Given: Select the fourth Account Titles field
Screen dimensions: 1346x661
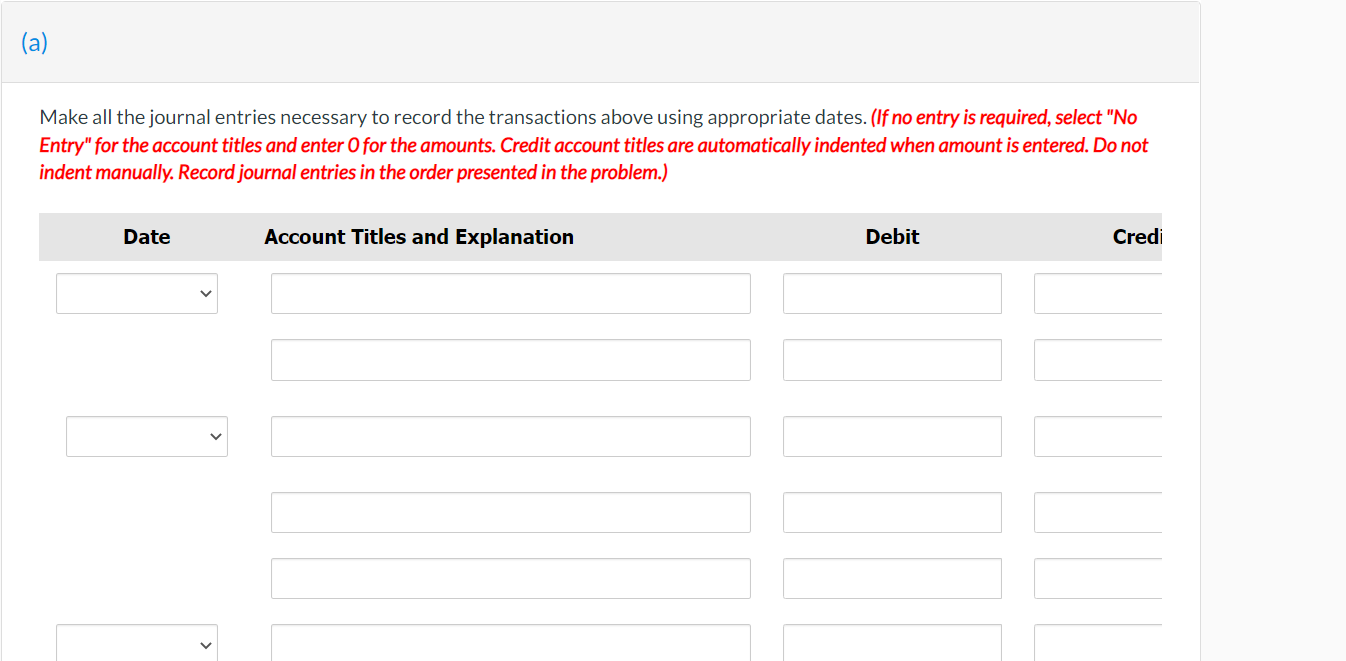Looking at the screenshot, I should click(x=510, y=512).
